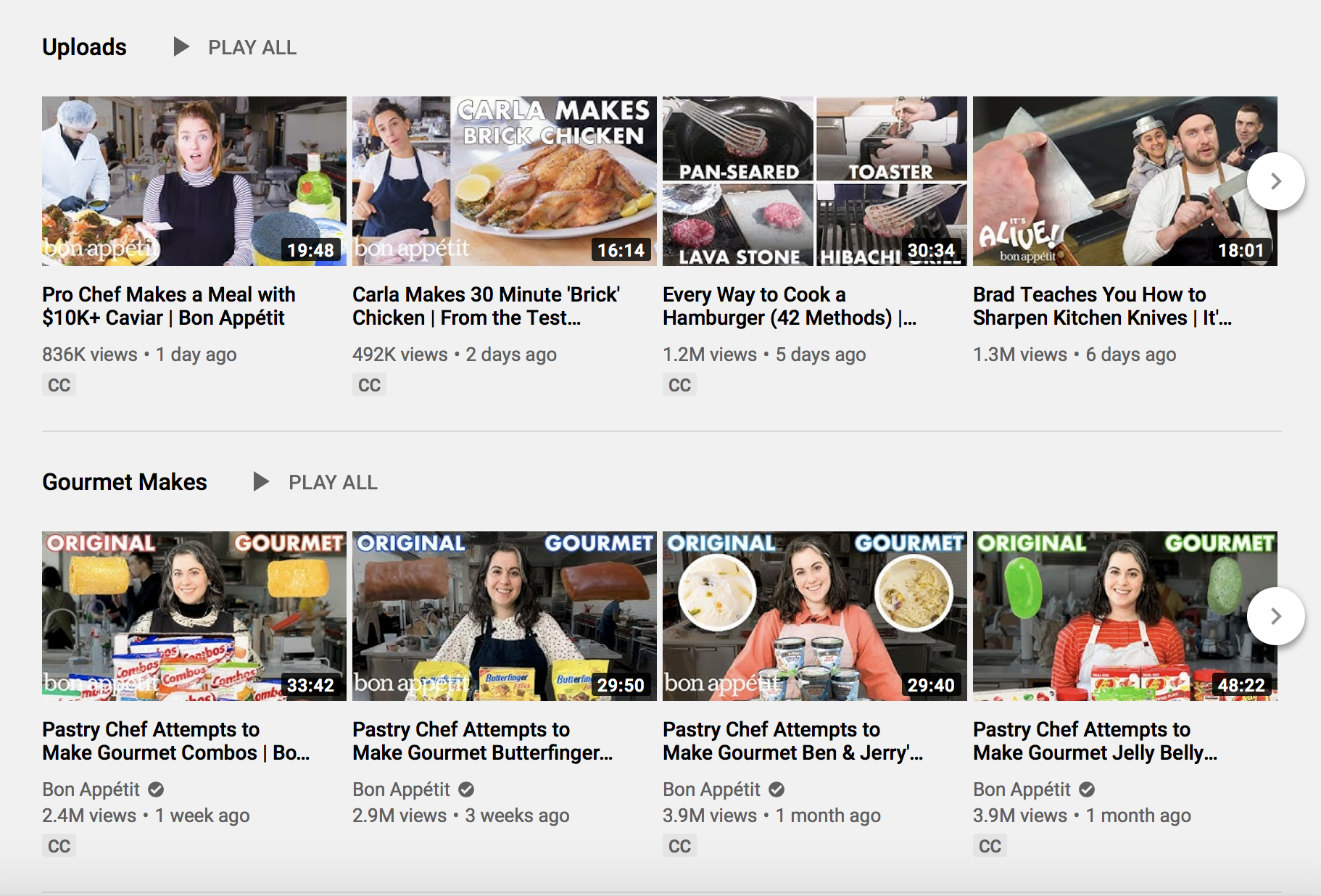Click title 'Pro Chef Makes a Meal with $10K+ Caviar'
This screenshot has height=896, width=1321.
(169, 306)
